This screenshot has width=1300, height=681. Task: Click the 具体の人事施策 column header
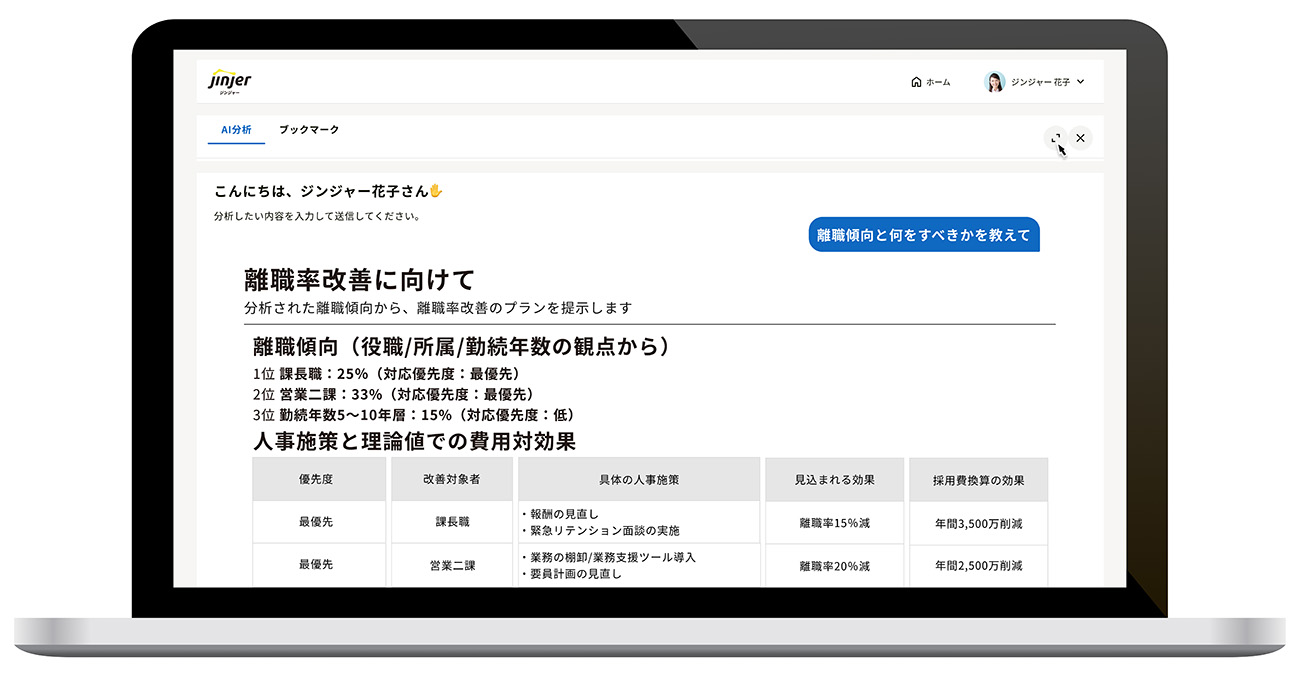coord(639,480)
